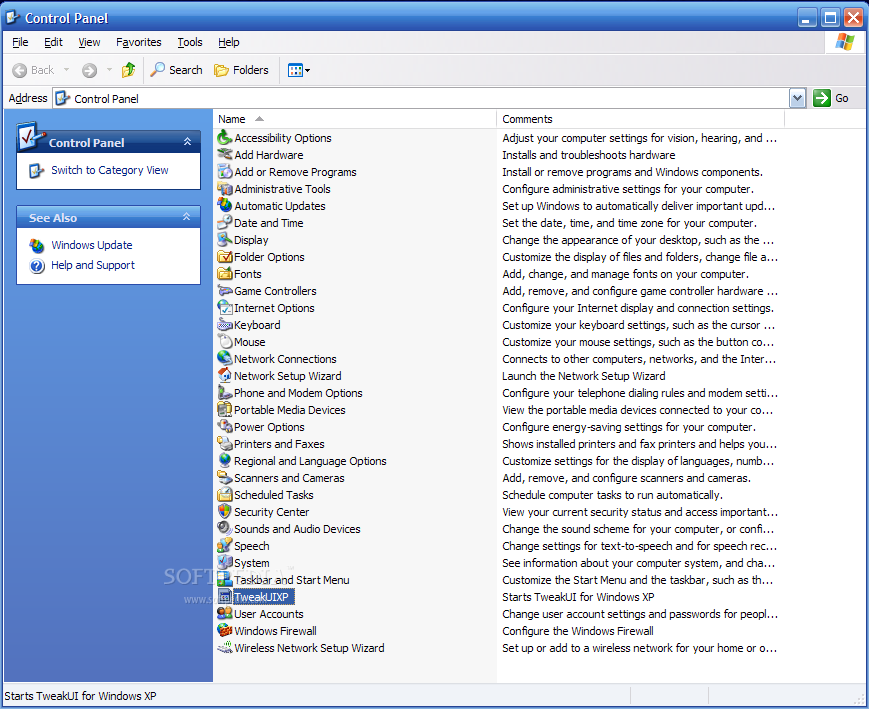Expand the Address bar dropdown arrow
This screenshot has width=869, height=709.
(x=797, y=99)
